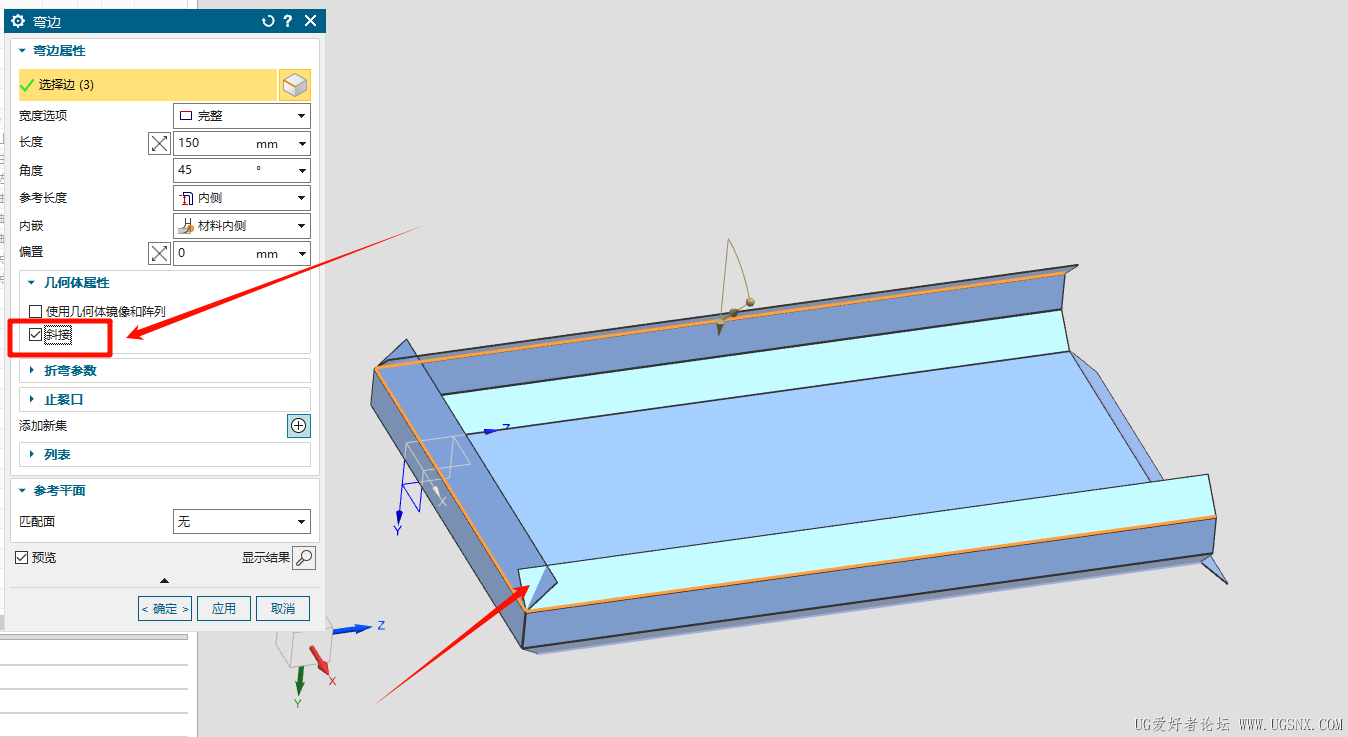Open the 偏置 mm unit dropdown arrow
Image resolution: width=1348 pixels, height=737 pixels.
[302, 254]
